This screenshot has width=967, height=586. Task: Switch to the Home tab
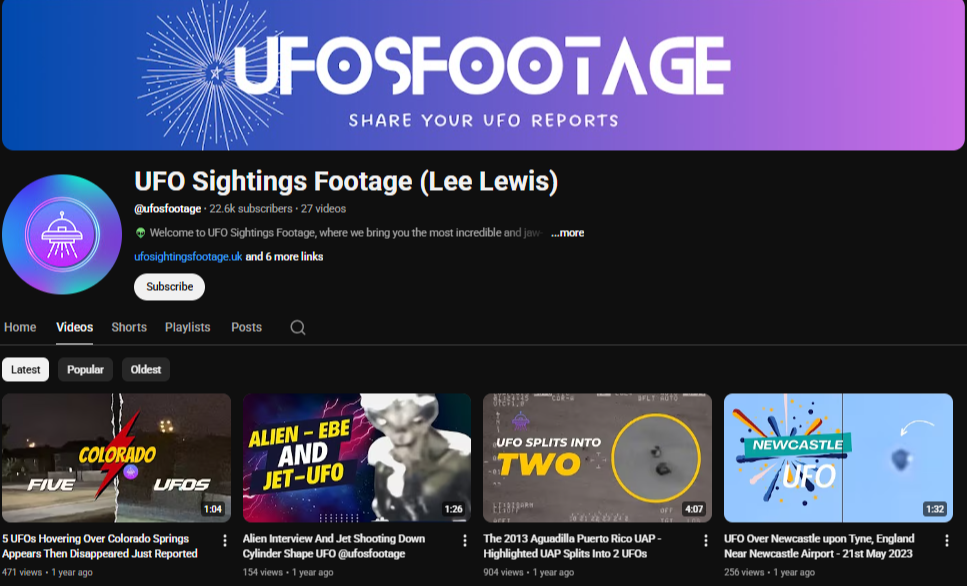coord(20,327)
